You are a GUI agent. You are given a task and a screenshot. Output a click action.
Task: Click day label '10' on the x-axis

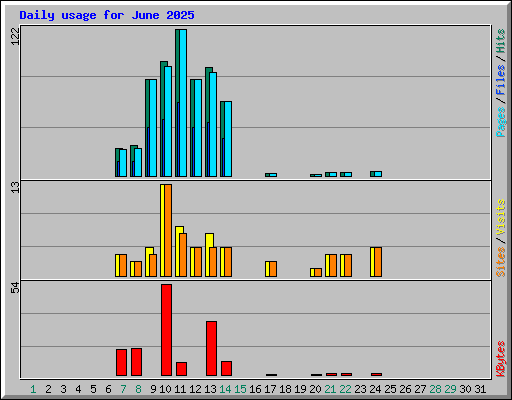165,389
